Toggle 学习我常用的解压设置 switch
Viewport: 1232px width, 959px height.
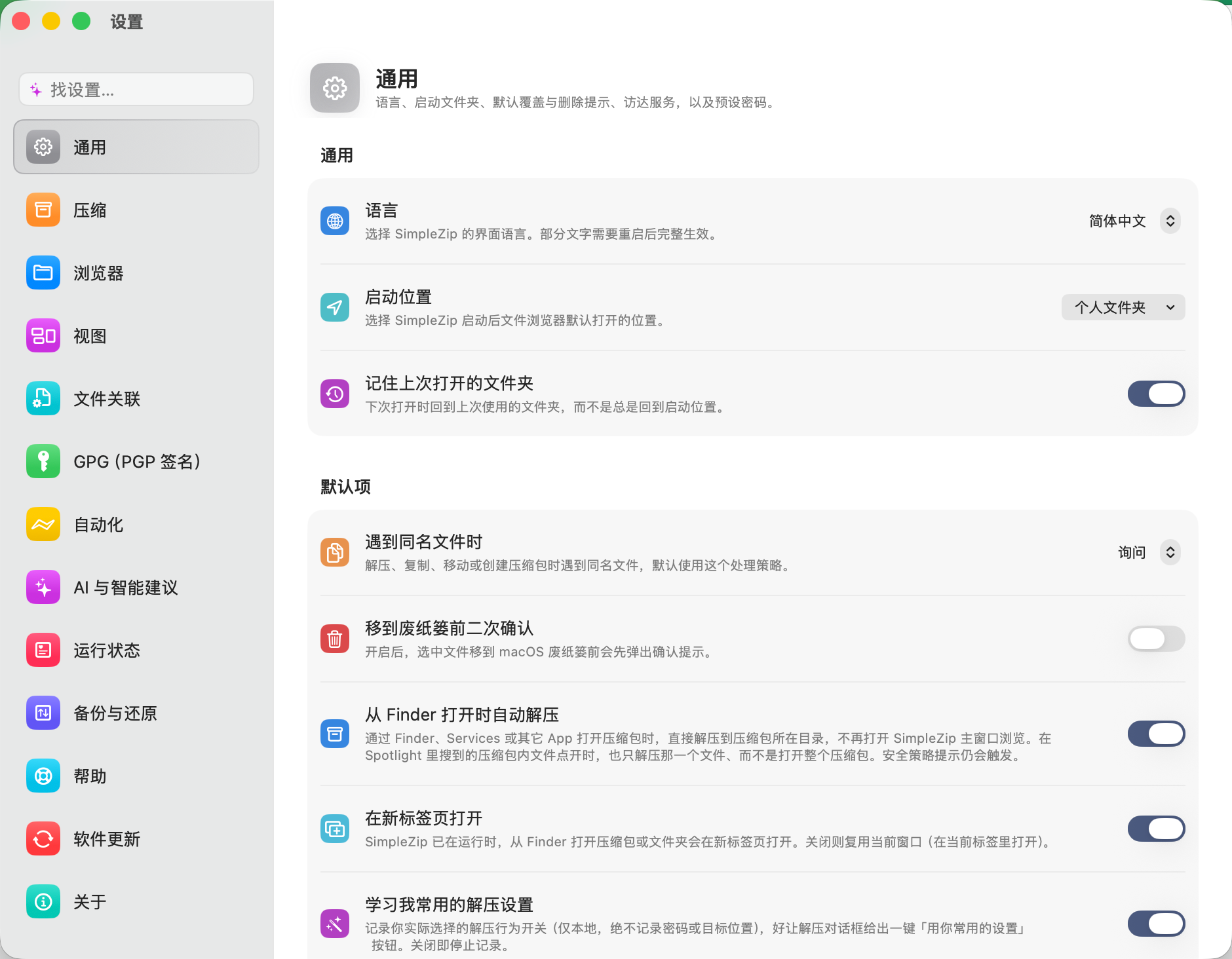click(1156, 924)
